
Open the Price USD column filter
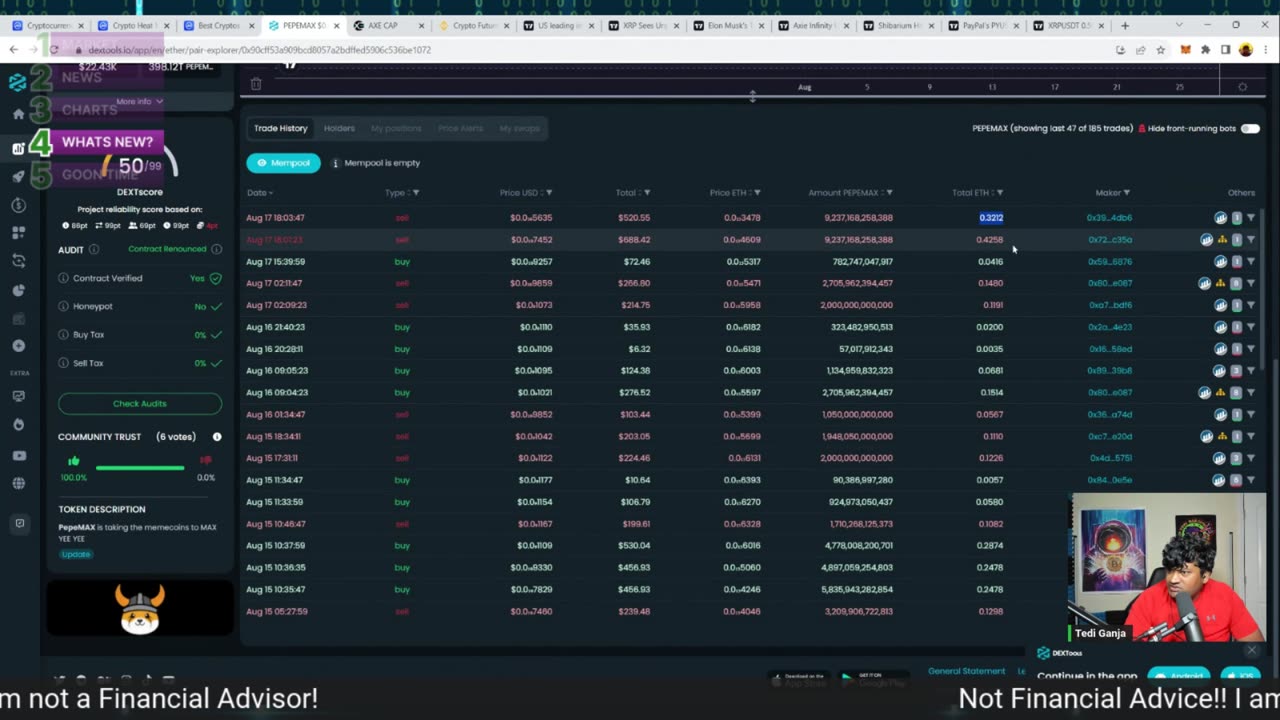click(549, 193)
